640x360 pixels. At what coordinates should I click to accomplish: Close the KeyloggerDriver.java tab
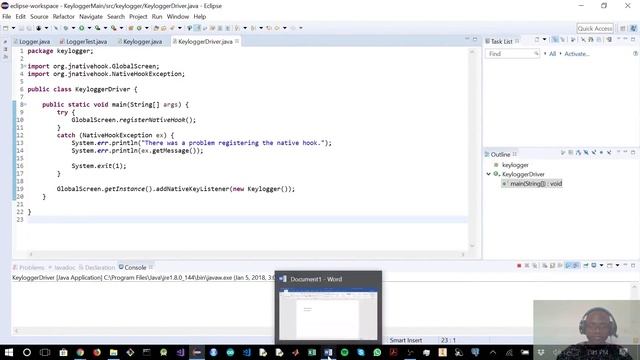[x=237, y=41]
